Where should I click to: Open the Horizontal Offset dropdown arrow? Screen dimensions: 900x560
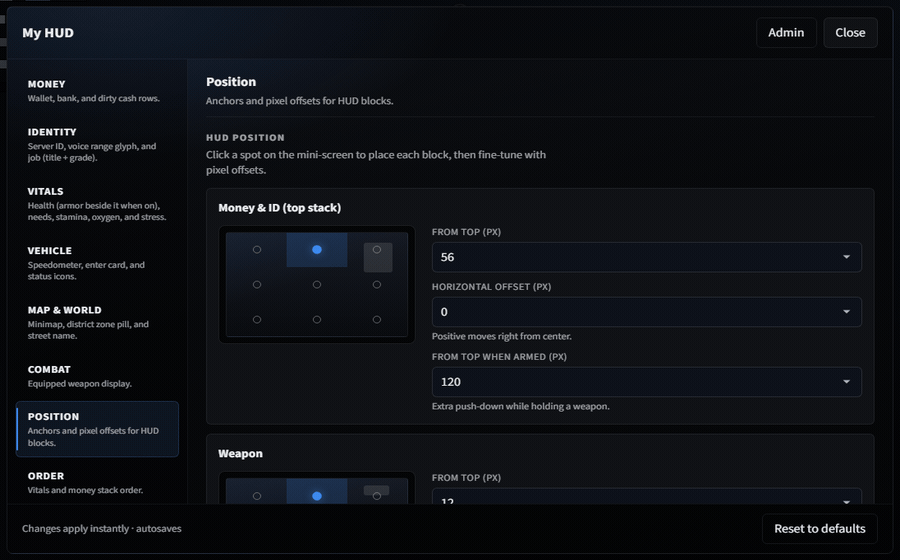[846, 312]
